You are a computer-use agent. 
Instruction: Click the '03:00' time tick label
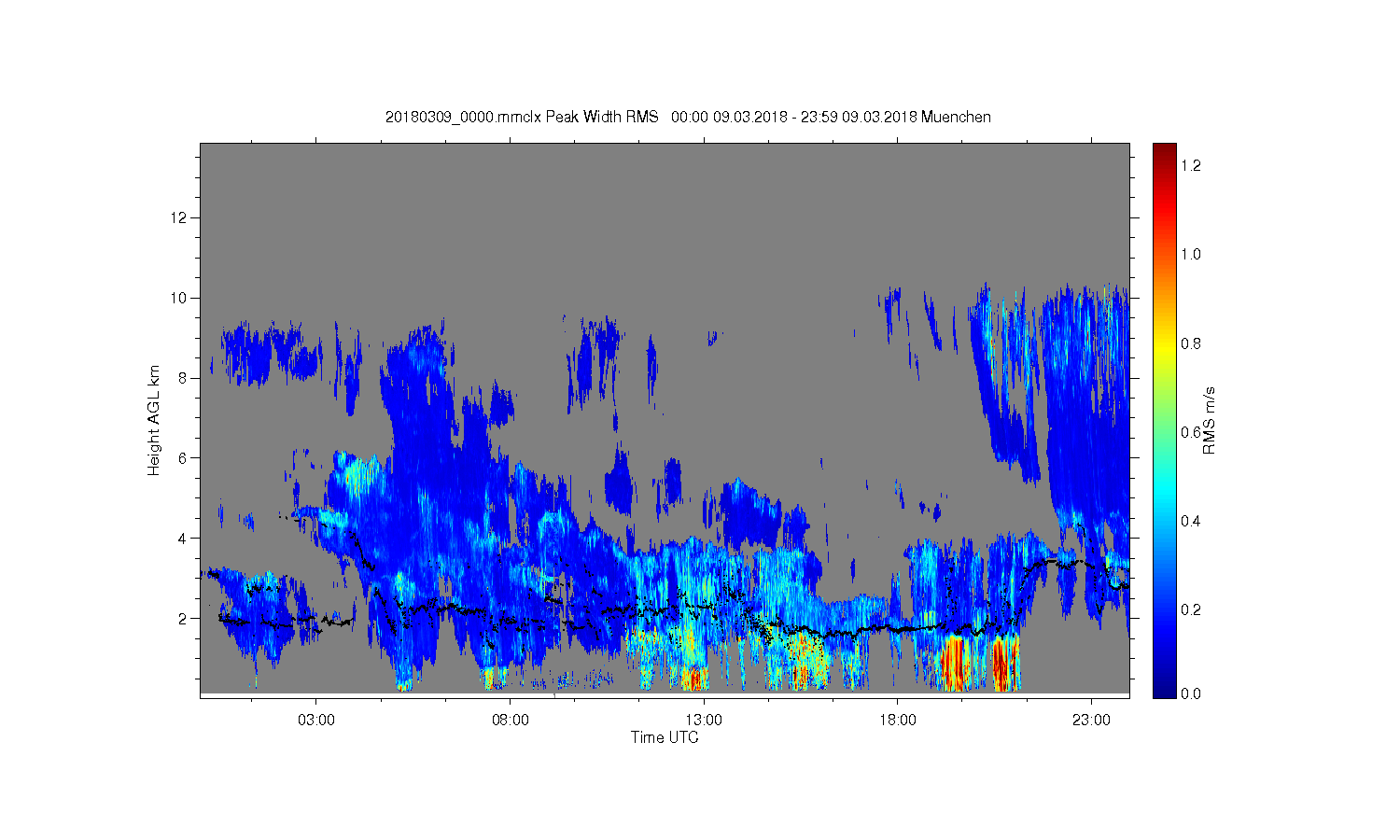click(x=316, y=720)
